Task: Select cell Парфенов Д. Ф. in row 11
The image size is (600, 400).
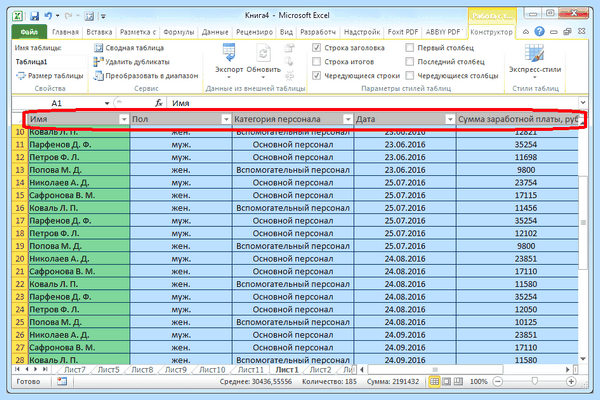Action: point(79,145)
